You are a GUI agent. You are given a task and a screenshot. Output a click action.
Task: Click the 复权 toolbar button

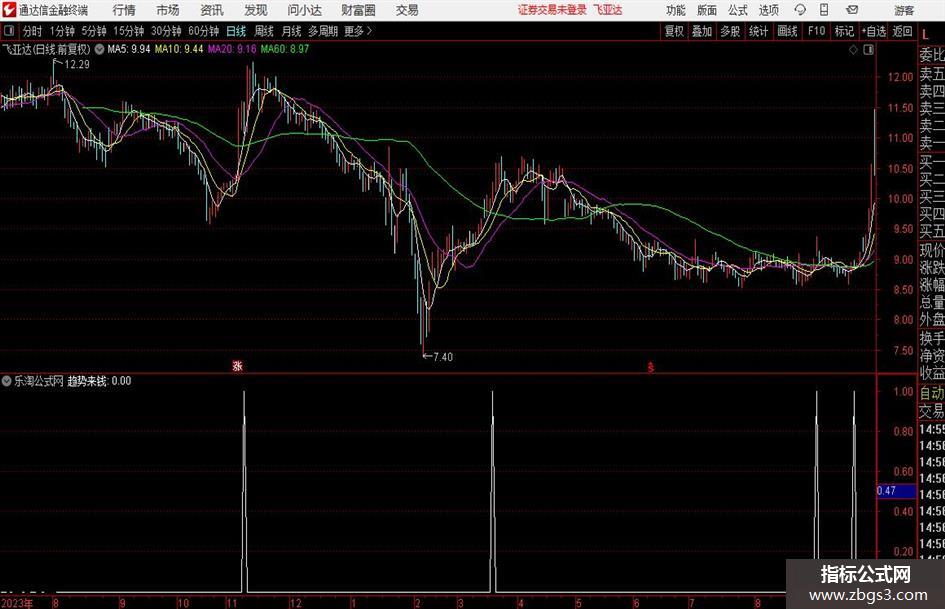674,31
